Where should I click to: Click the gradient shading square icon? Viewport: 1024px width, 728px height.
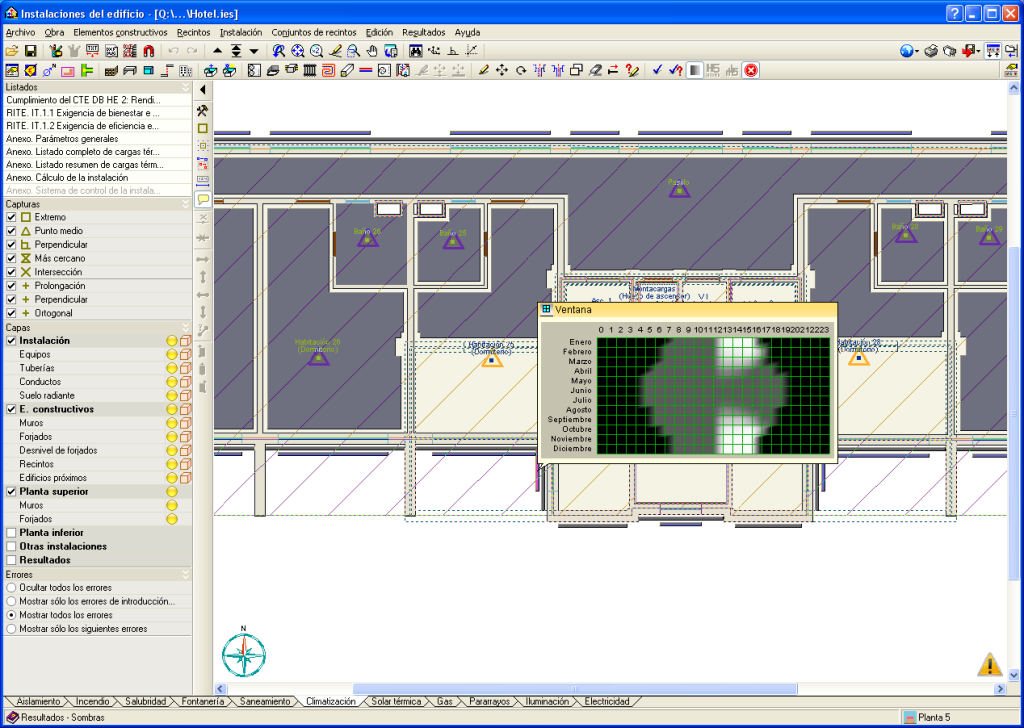[695, 71]
